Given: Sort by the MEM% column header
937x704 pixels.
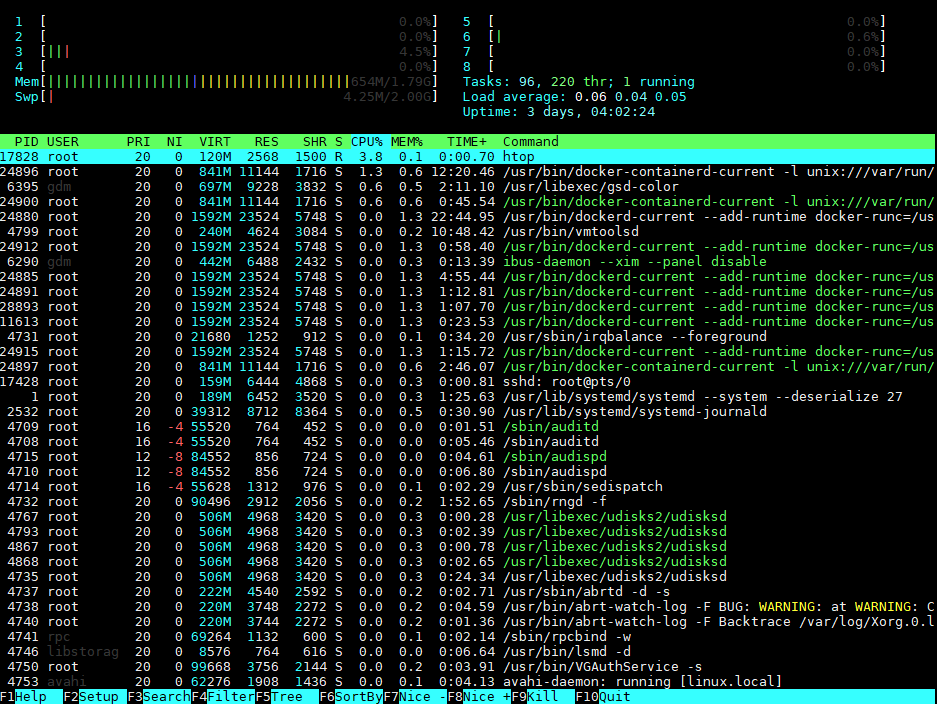Looking at the screenshot, I should [x=407, y=142].
